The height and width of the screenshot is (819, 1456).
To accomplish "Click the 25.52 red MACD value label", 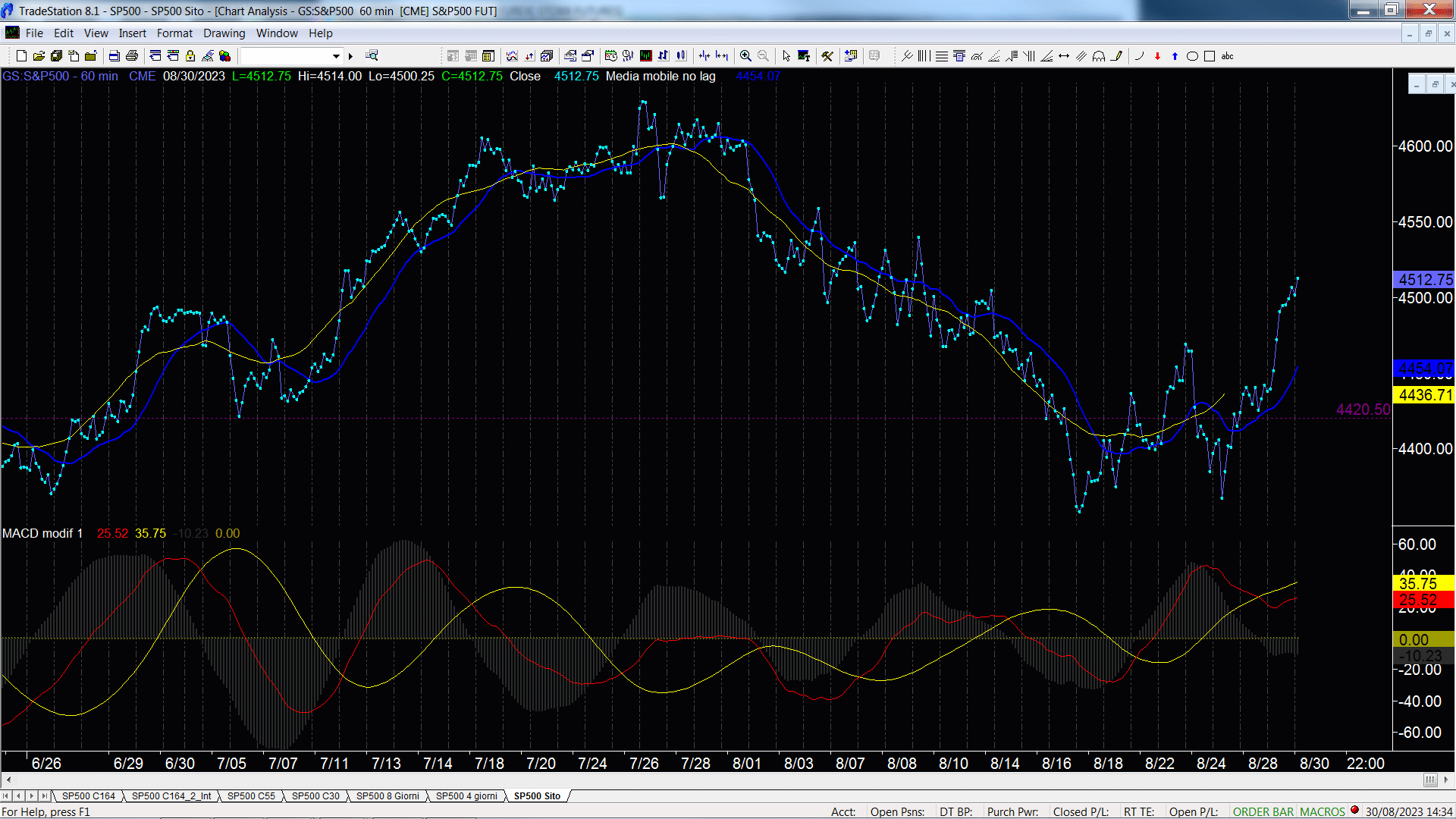I will (1424, 600).
